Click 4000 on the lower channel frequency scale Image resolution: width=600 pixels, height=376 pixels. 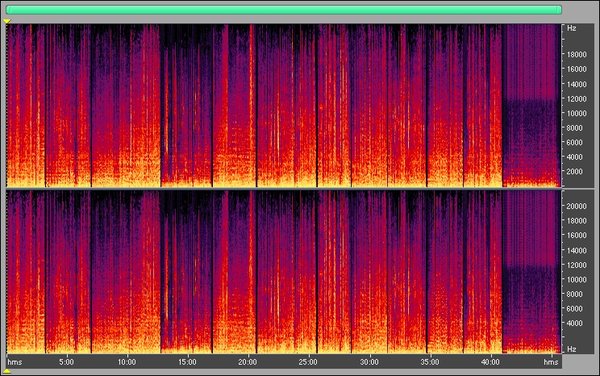pos(575,323)
